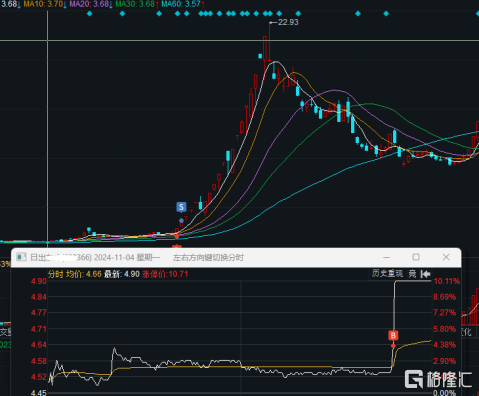Viewport: 479px width, 396px height.
Task: Click the 最新: 4.90 latest price value
Action: click(x=122, y=274)
